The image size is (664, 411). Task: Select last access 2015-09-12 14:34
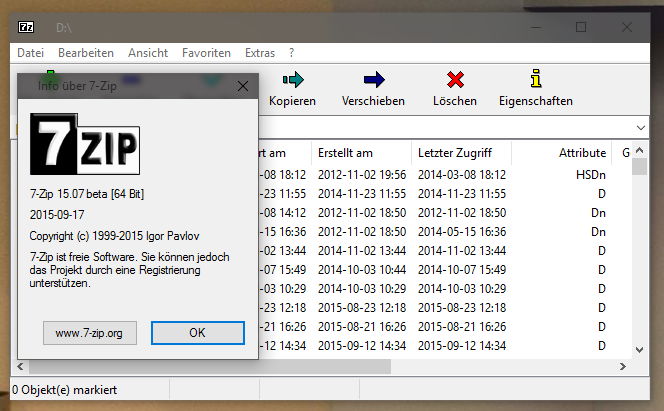(x=462, y=346)
